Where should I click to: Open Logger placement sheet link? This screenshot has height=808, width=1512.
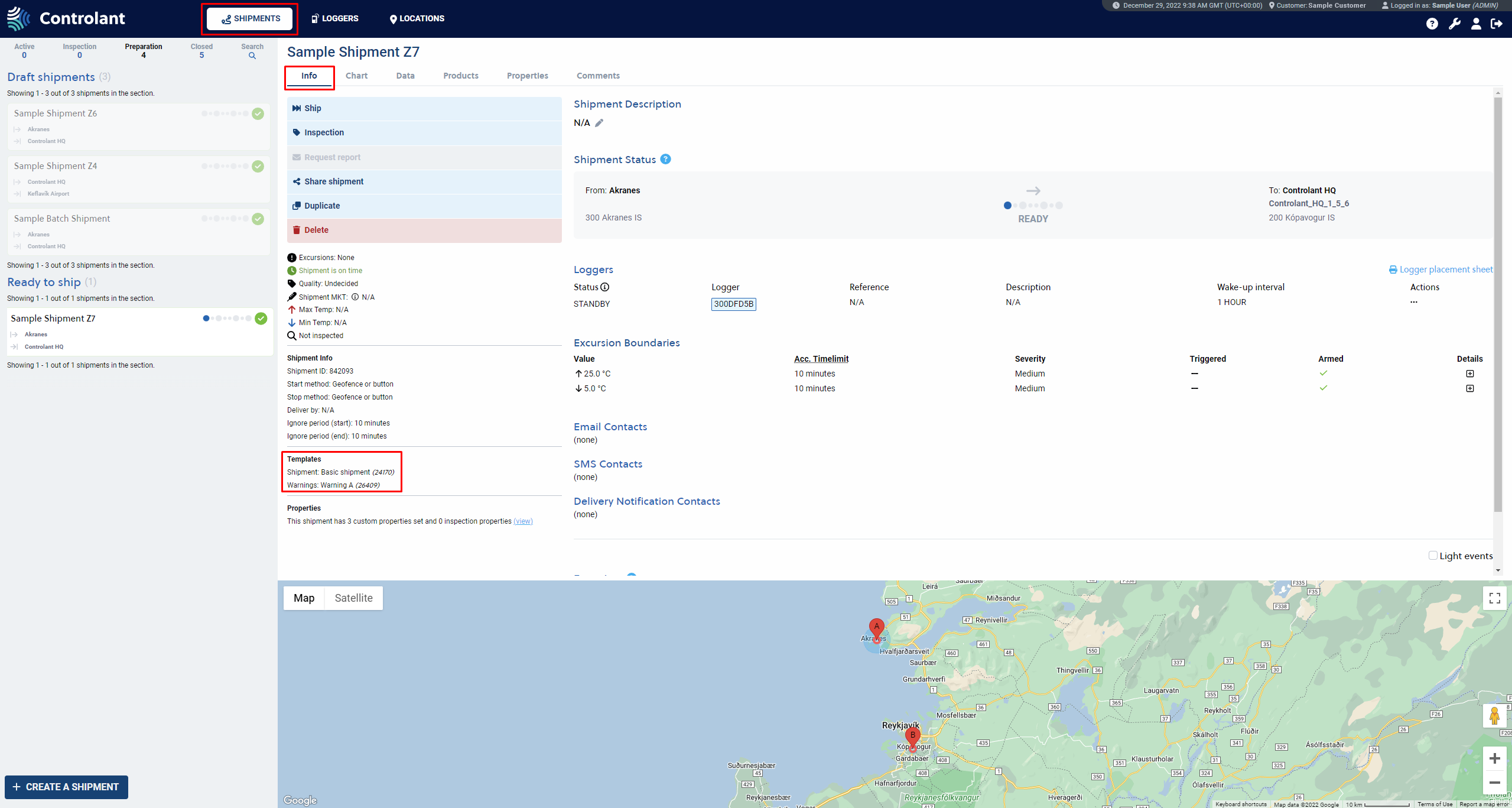point(1441,270)
